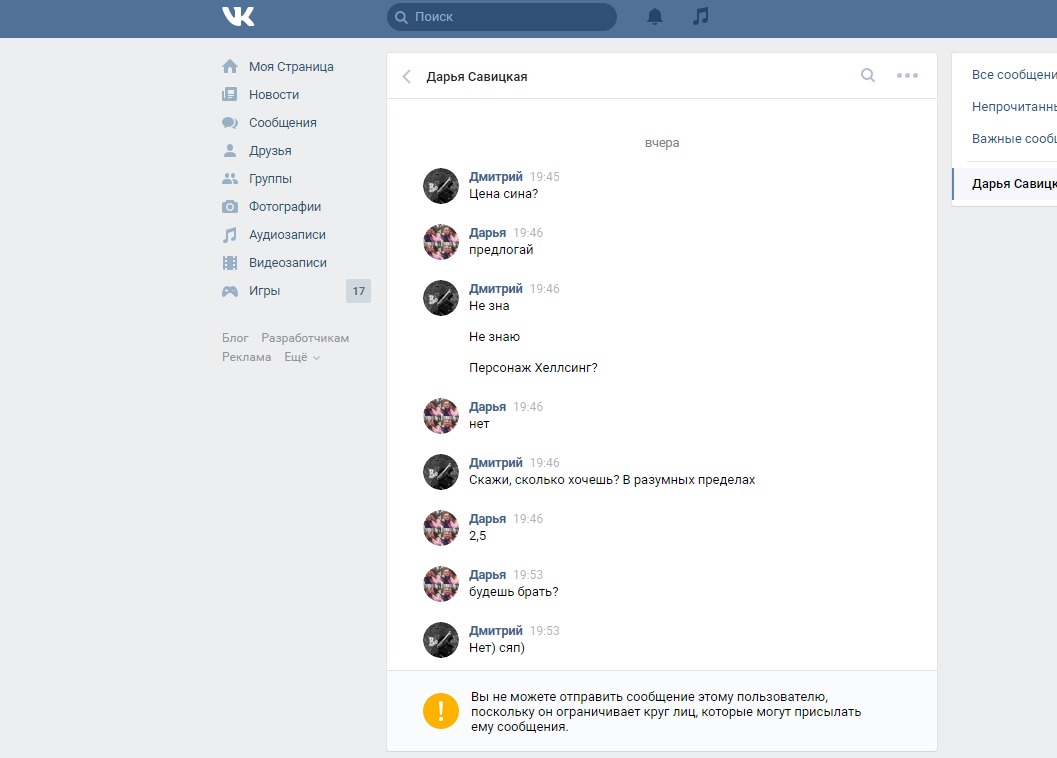Click the camera icon for Фотографии
The height and width of the screenshot is (758, 1057).
point(230,206)
